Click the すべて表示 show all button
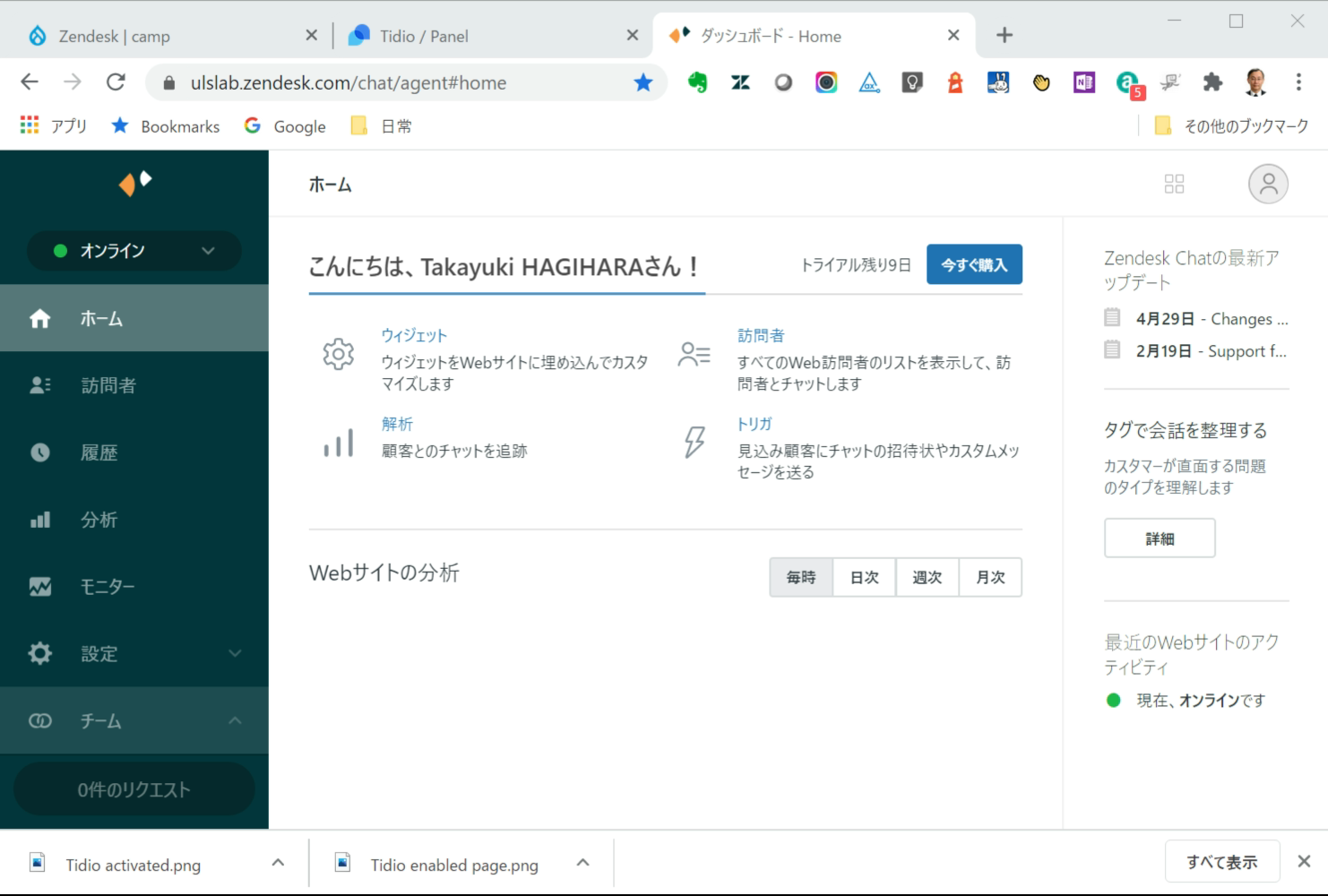Image resolution: width=1328 pixels, height=896 pixels. (x=1222, y=862)
